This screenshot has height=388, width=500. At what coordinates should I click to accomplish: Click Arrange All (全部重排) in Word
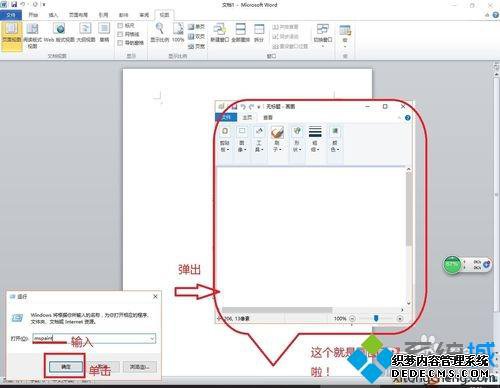[241, 33]
